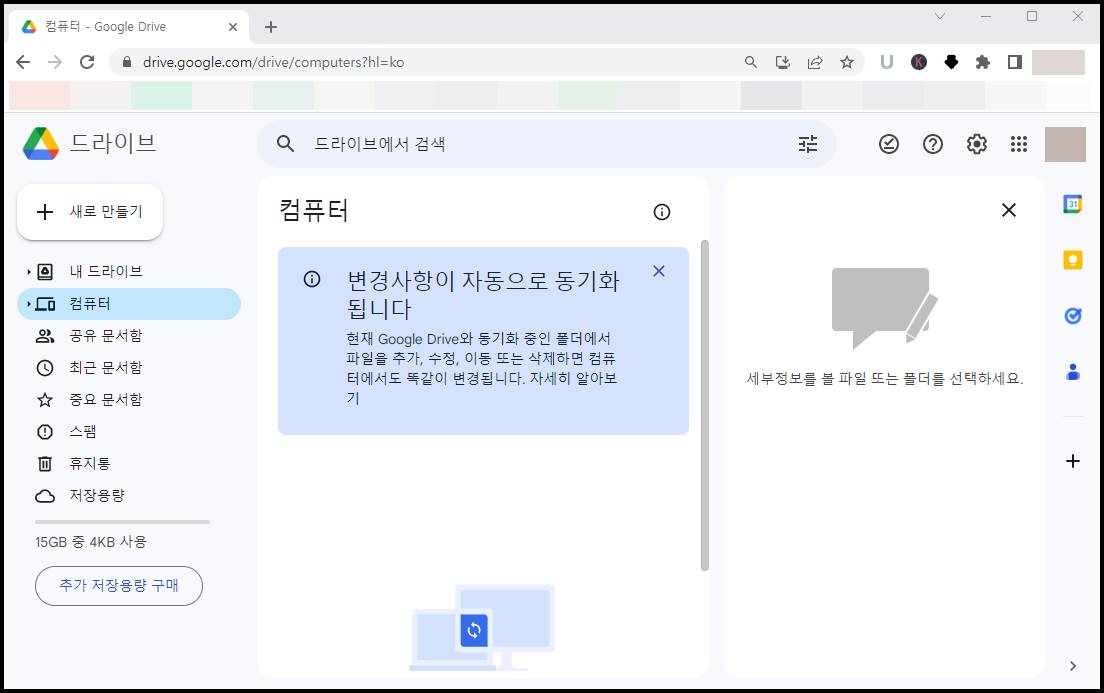Click the main content vertical scrollbar
1104x693 pixels.
click(x=705, y=406)
